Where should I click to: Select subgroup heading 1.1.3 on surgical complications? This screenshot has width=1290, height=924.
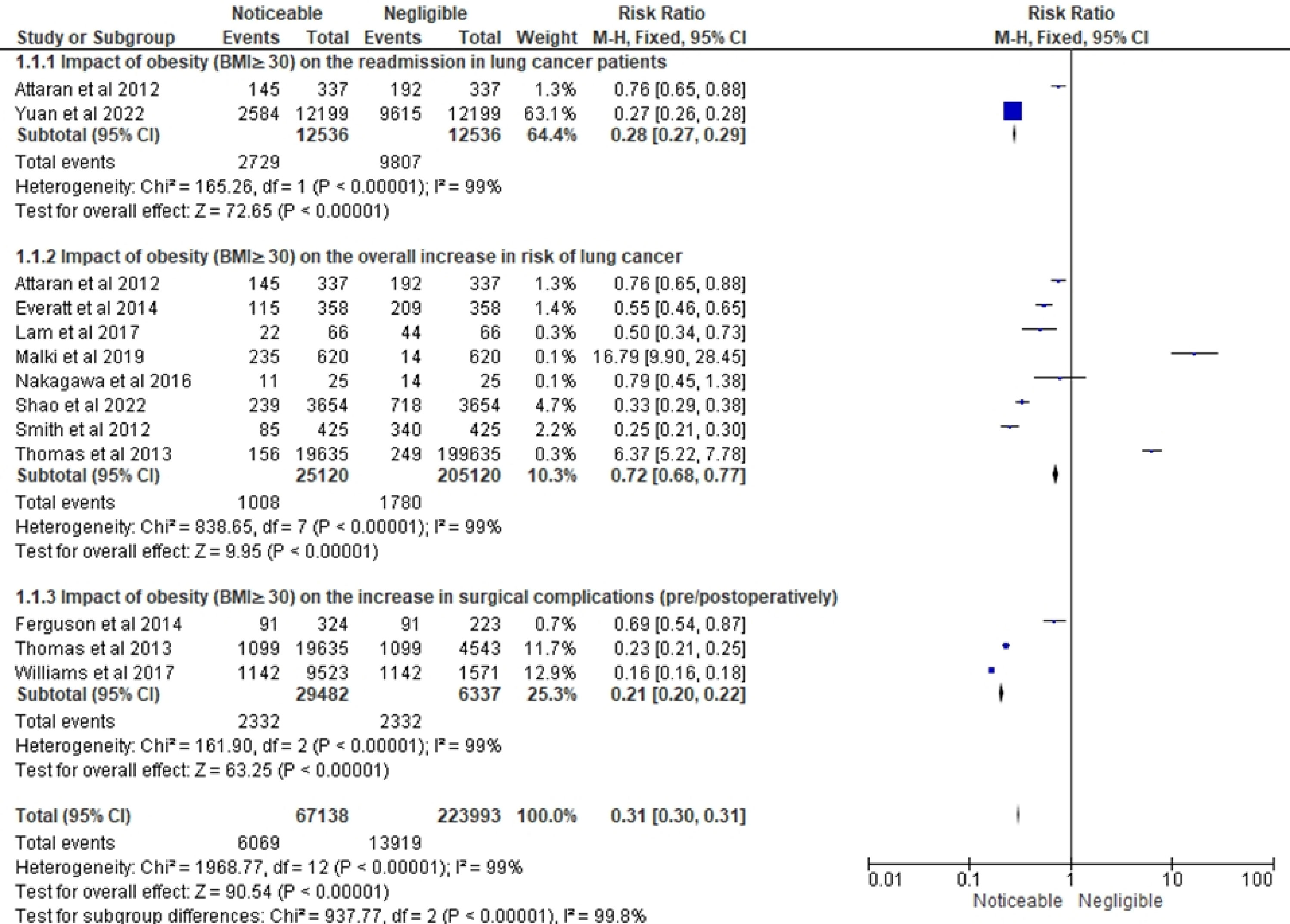[x=426, y=597]
